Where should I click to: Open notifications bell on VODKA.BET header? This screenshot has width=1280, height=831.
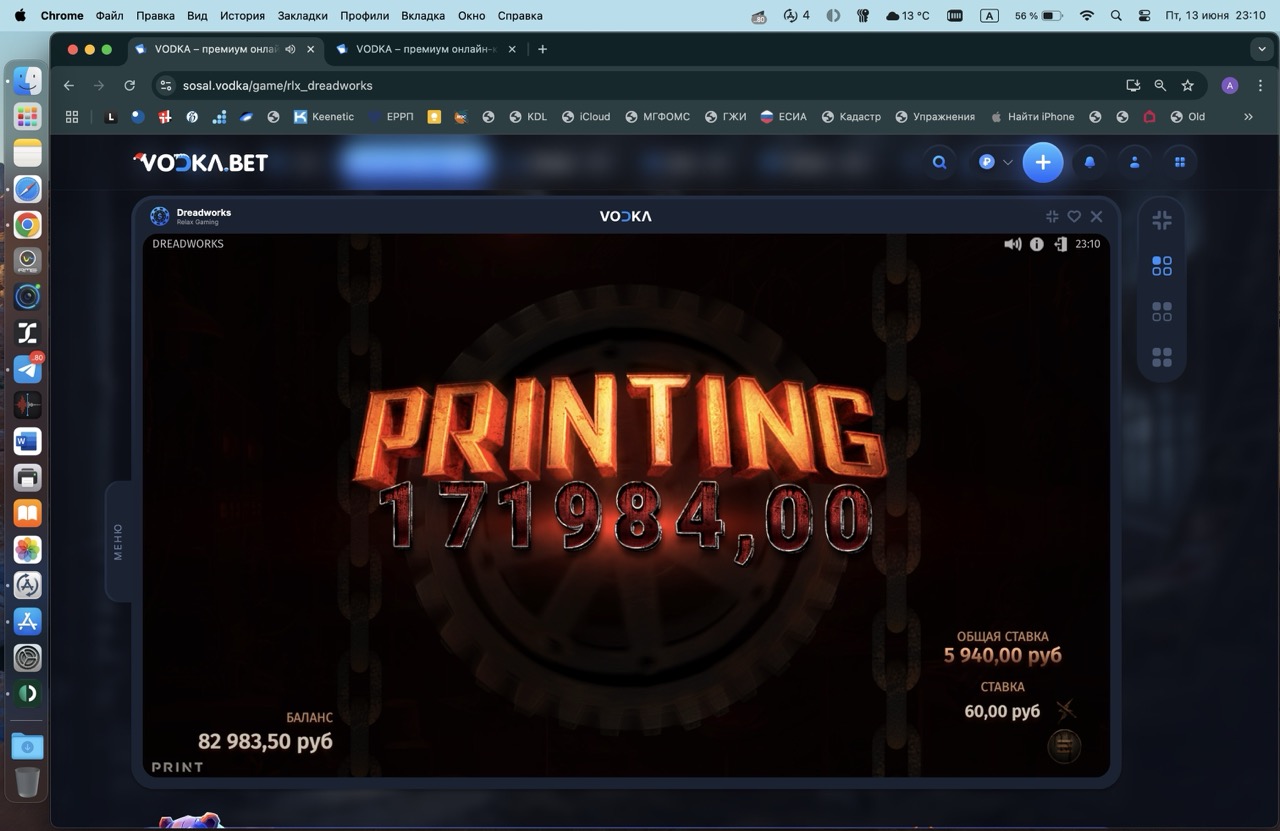click(x=1089, y=162)
